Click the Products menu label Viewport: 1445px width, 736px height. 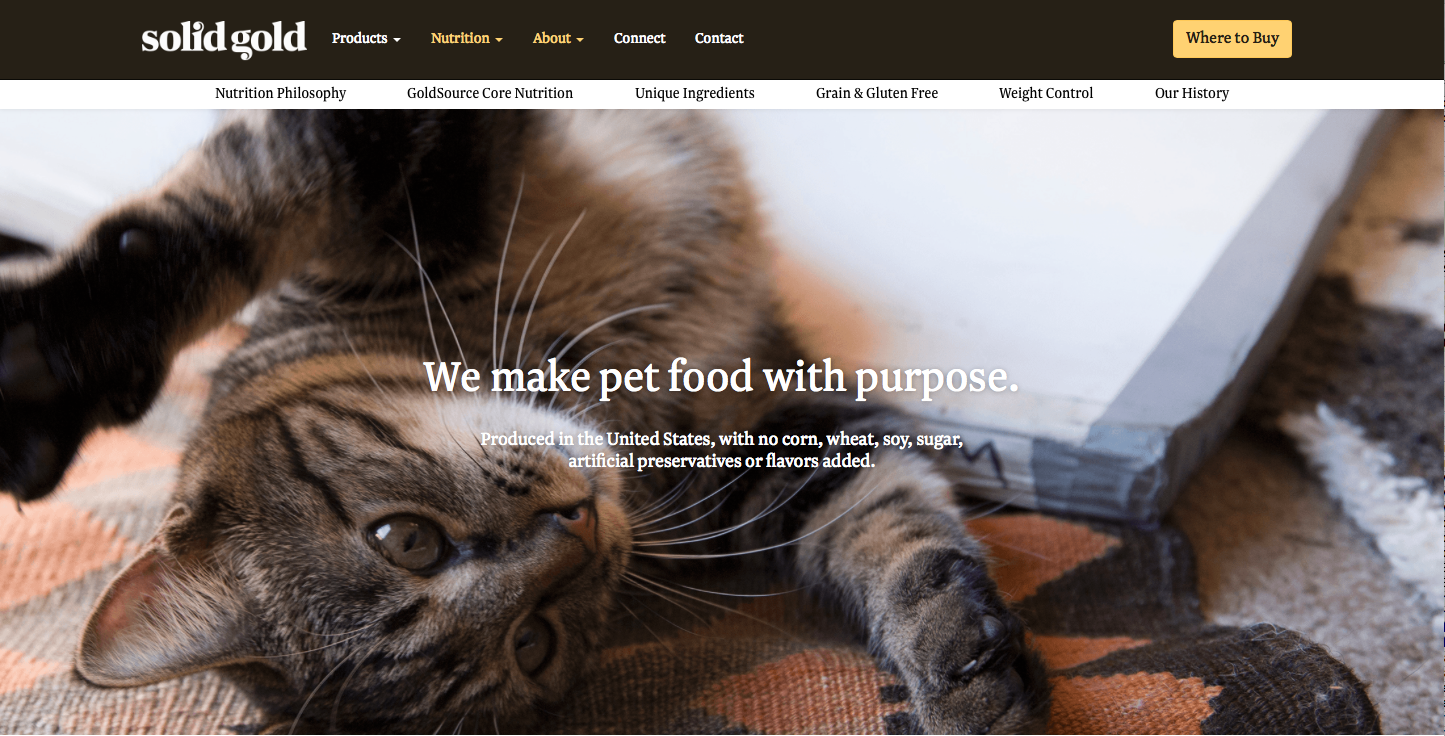[359, 38]
